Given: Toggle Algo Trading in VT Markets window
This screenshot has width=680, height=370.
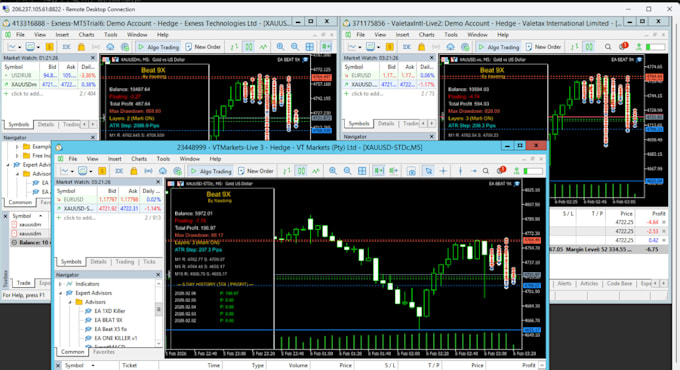Looking at the screenshot, I should pos(211,171).
